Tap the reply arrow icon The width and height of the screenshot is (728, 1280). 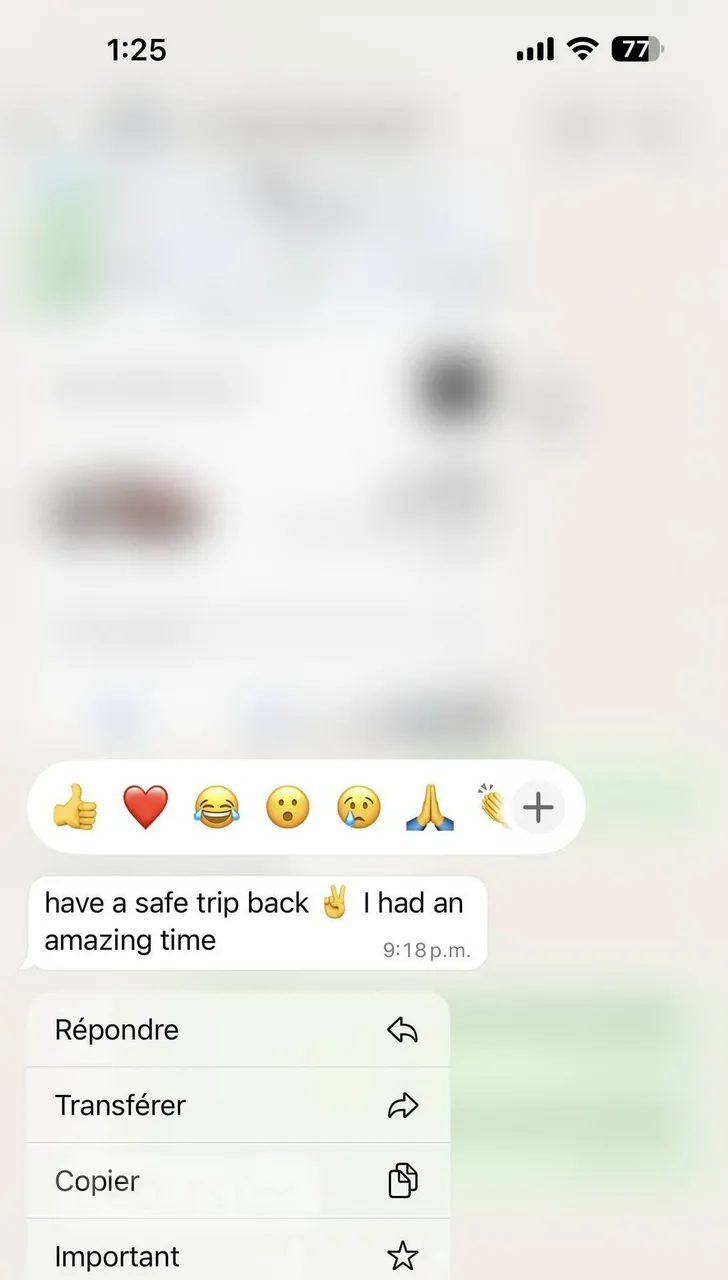click(402, 1030)
